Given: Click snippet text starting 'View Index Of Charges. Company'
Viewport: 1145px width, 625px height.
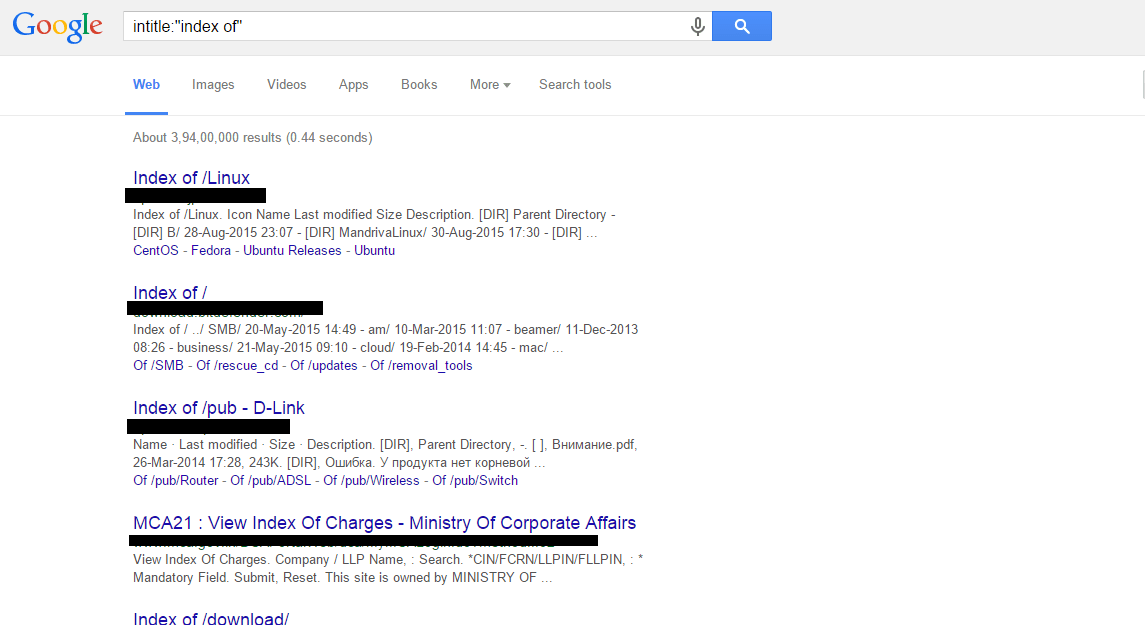Looking at the screenshot, I should tap(388, 559).
